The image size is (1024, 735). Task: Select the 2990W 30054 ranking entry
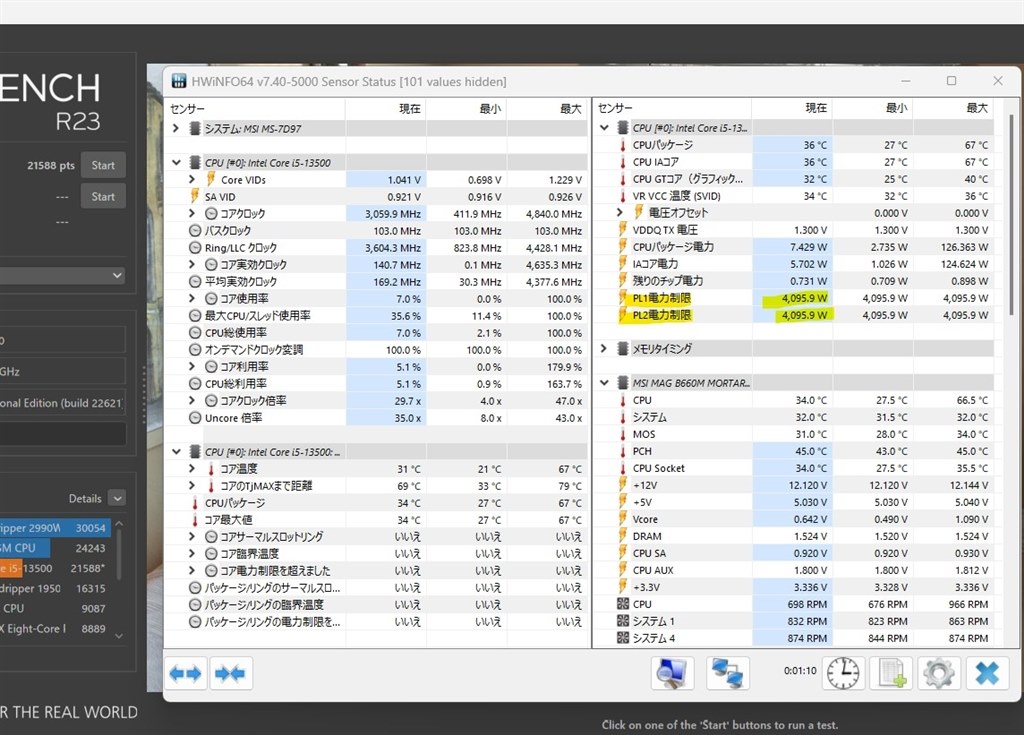tap(55, 528)
